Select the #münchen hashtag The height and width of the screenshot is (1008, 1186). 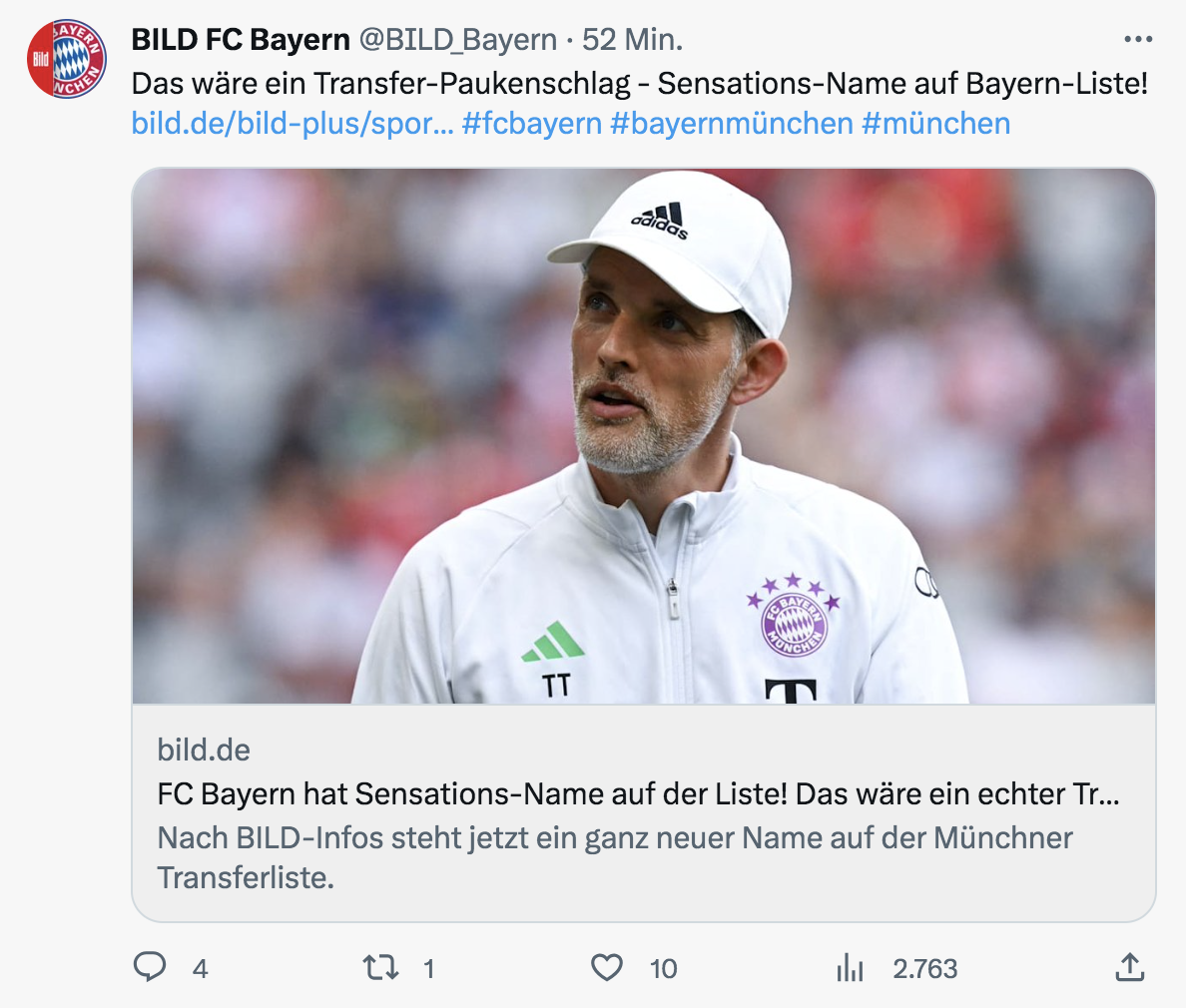pos(935,124)
